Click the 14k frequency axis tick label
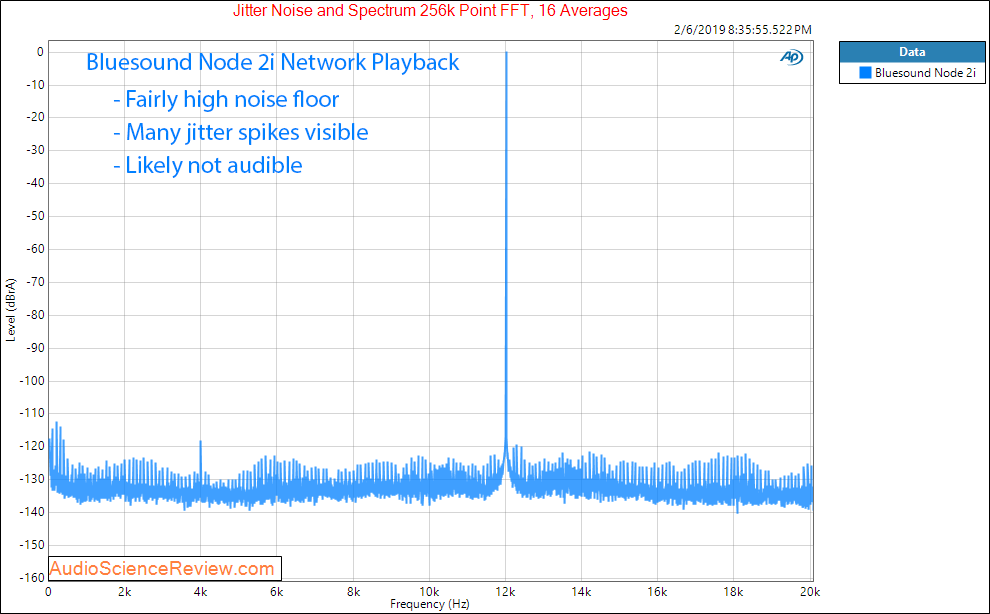This screenshot has height=614, width=990. tap(581, 592)
